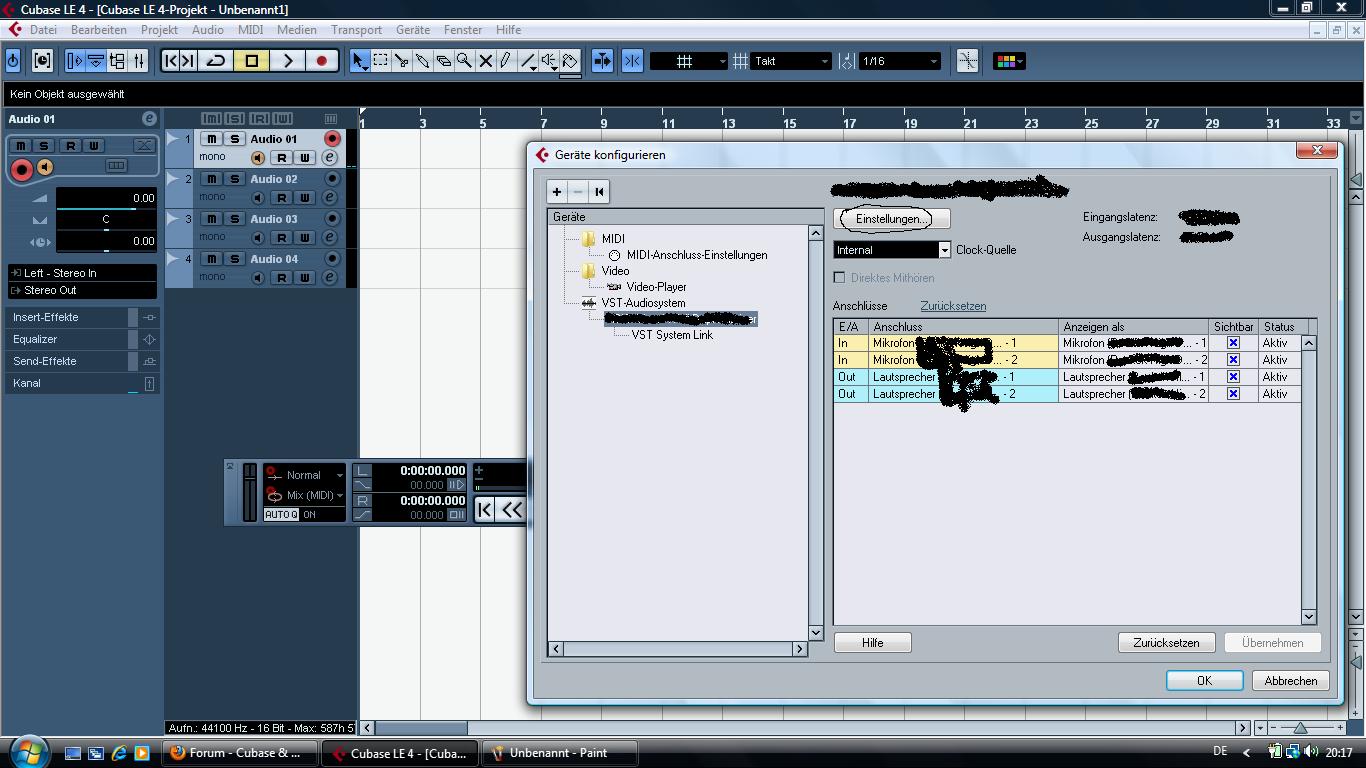Click the Stop button in toolbar
1366x768 pixels.
coord(252,61)
